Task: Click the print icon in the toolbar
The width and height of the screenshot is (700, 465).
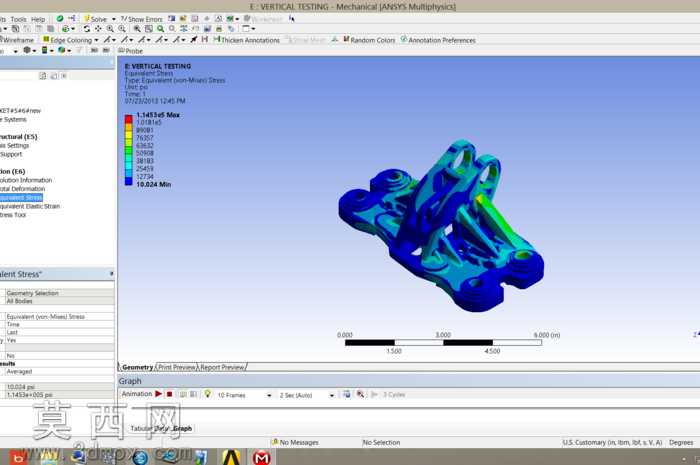Action: (x=219, y=29)
